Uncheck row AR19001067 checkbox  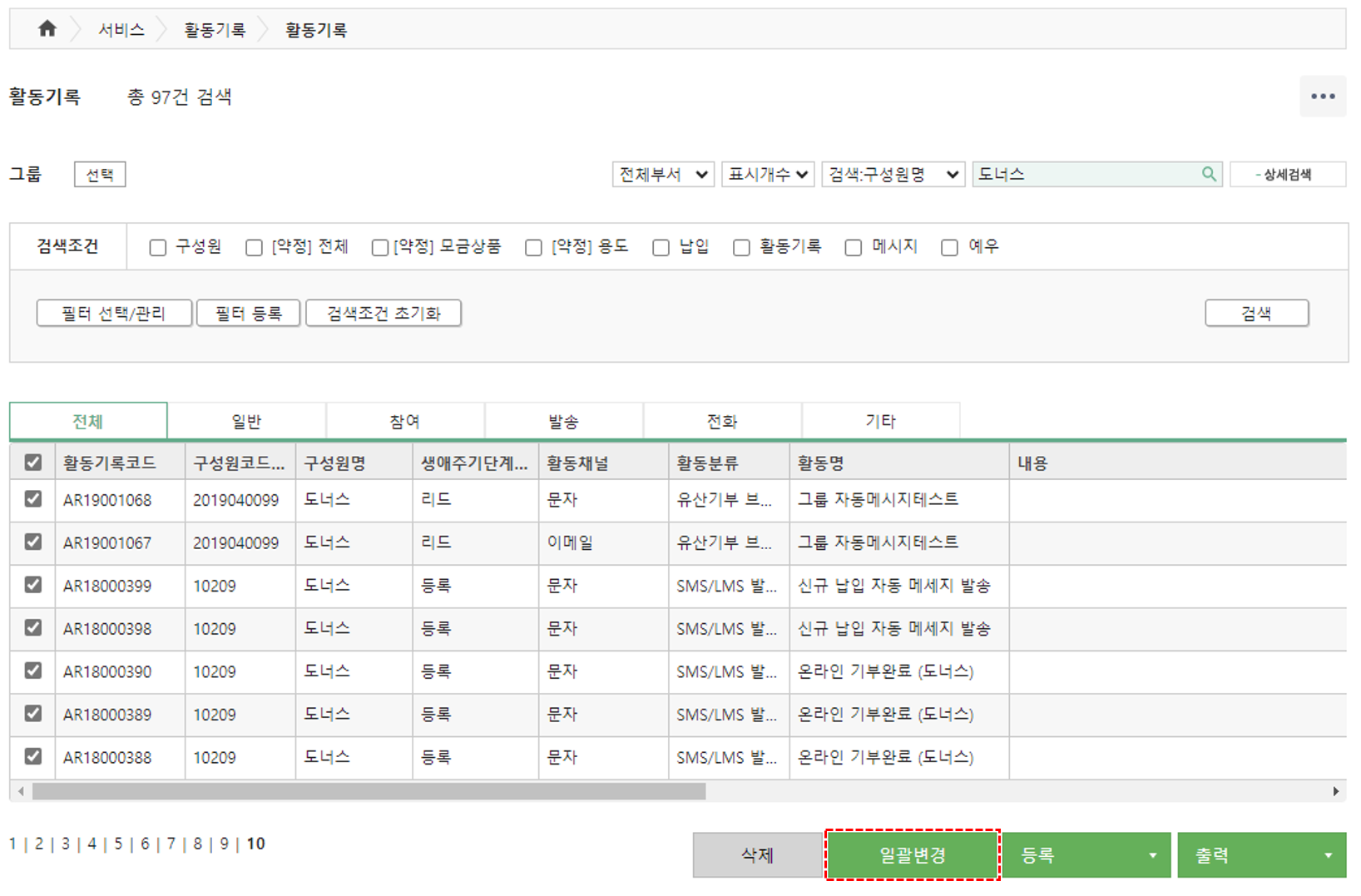33,542
